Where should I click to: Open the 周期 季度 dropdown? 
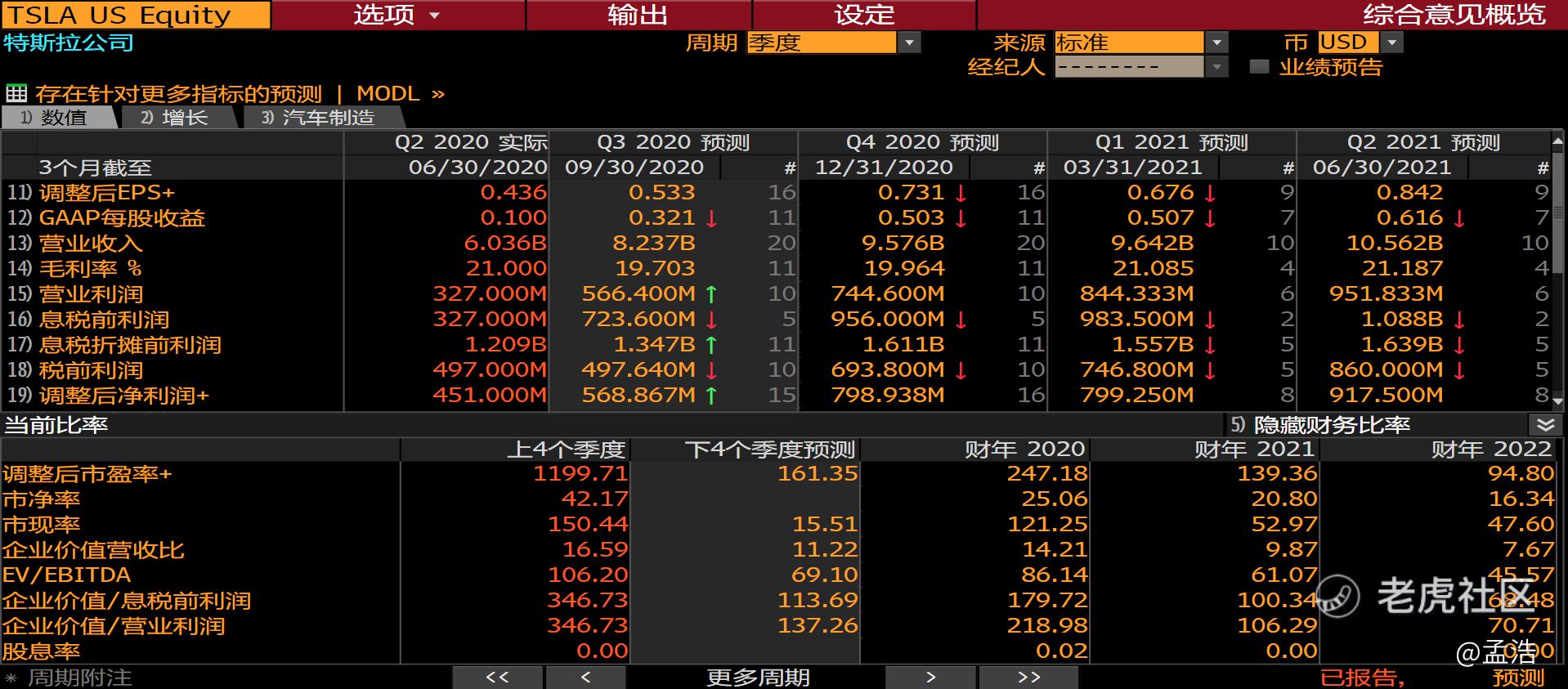tap(909, 43)
